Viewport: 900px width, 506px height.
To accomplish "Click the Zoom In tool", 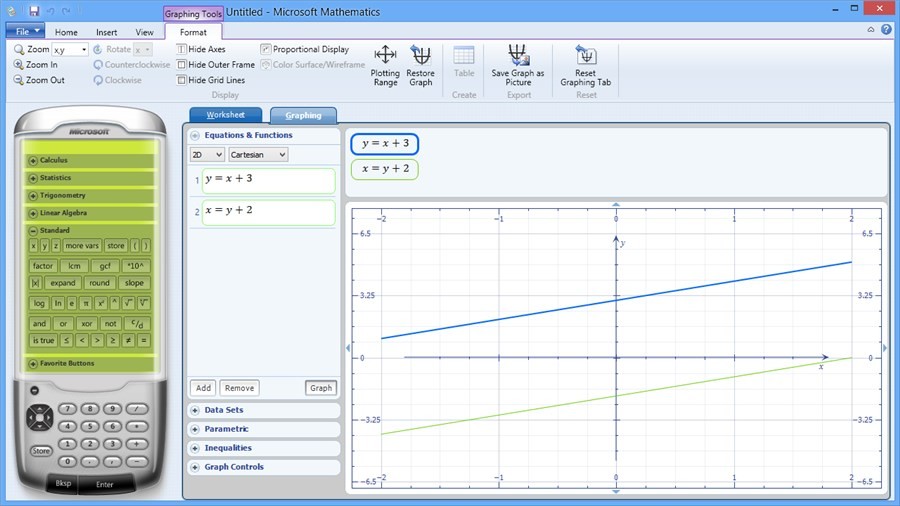I will pyautogui.click(x=36, y=65).
